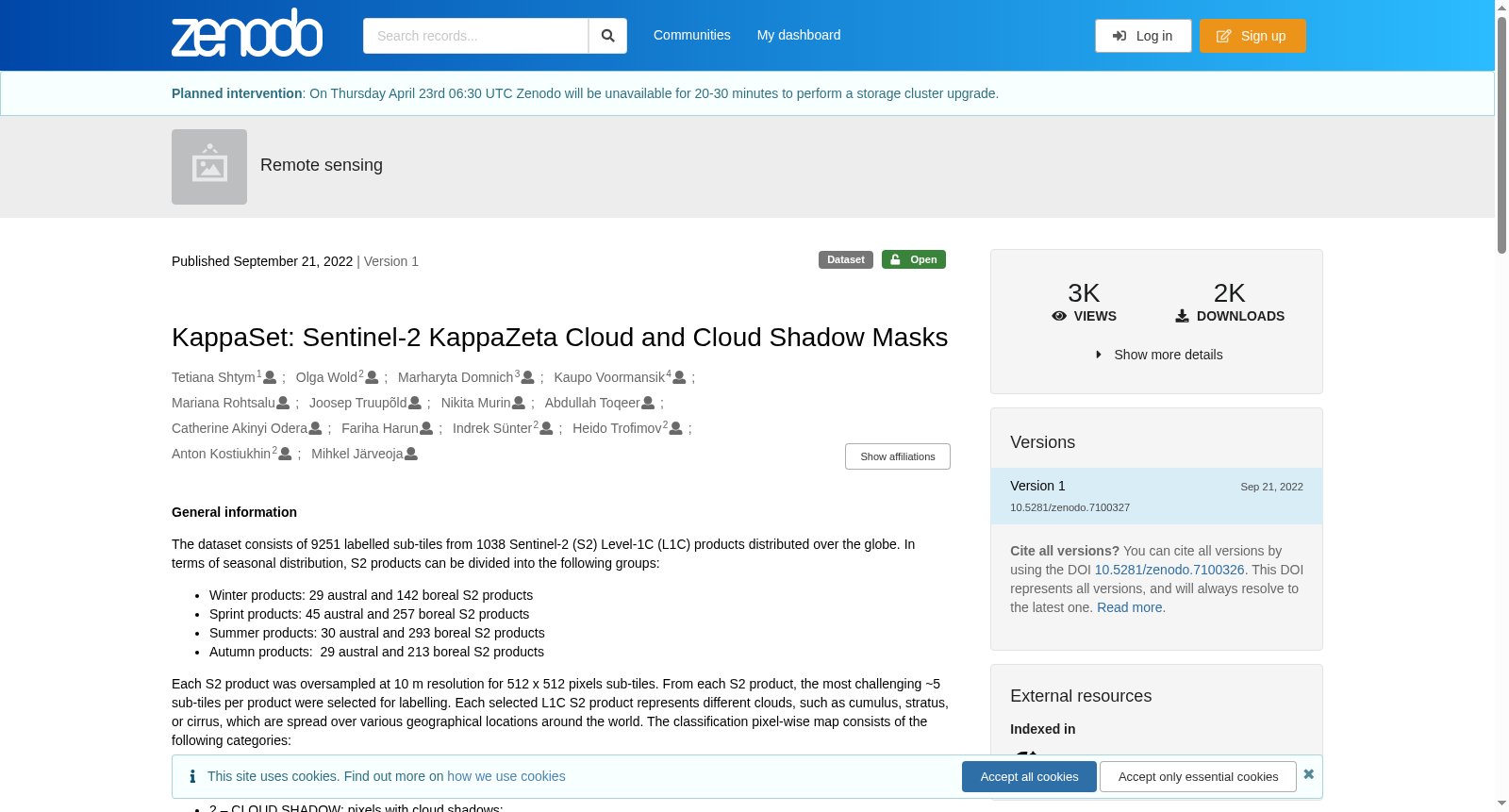Click the page vertical scrollbar thumb

pos(1501,134)
